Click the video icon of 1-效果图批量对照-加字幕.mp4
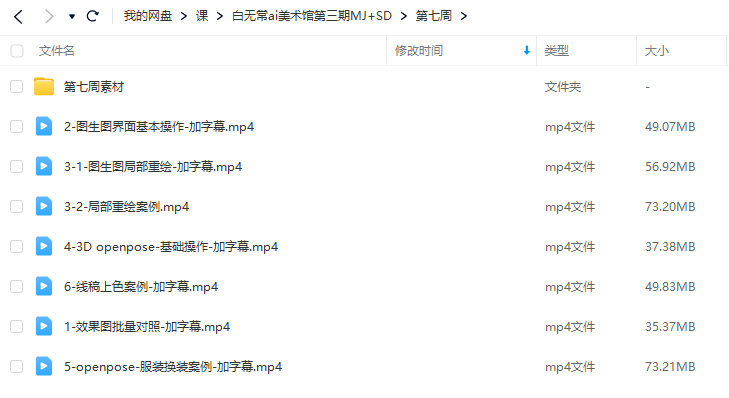Viewport: 729px width, 398px height. tap(44, 326)
